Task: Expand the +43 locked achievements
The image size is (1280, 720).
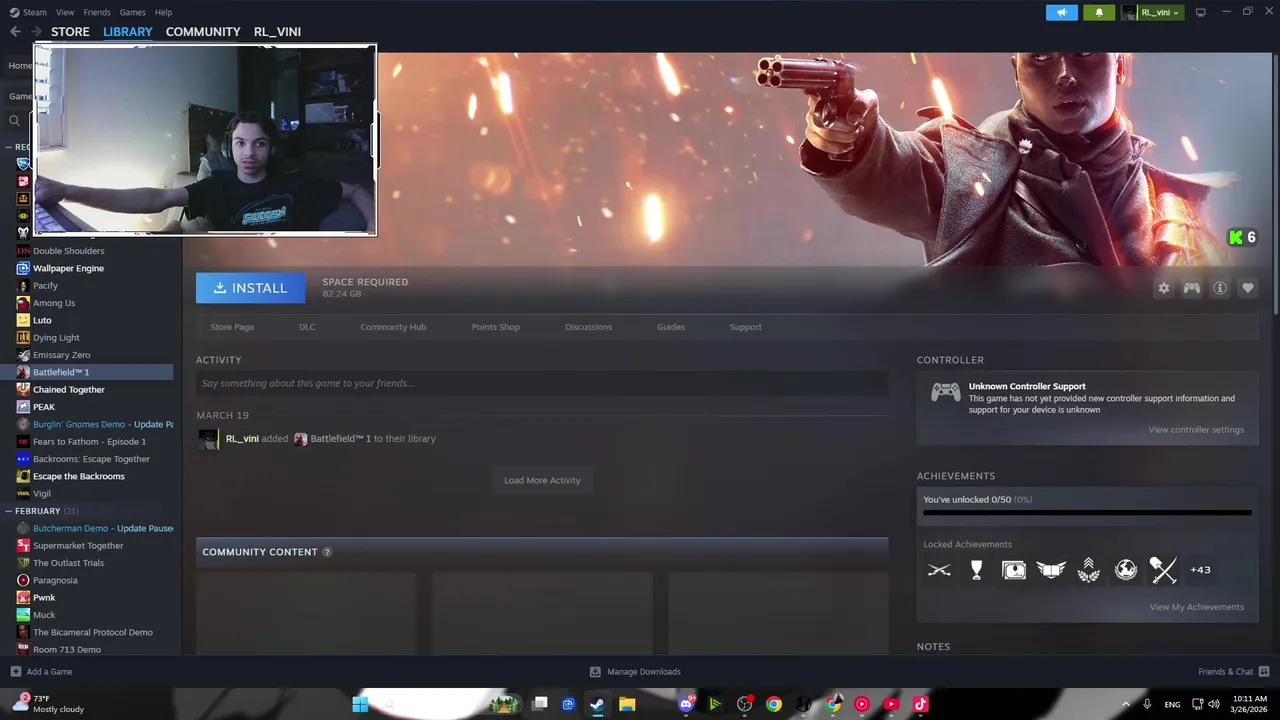Action: 1200,570
